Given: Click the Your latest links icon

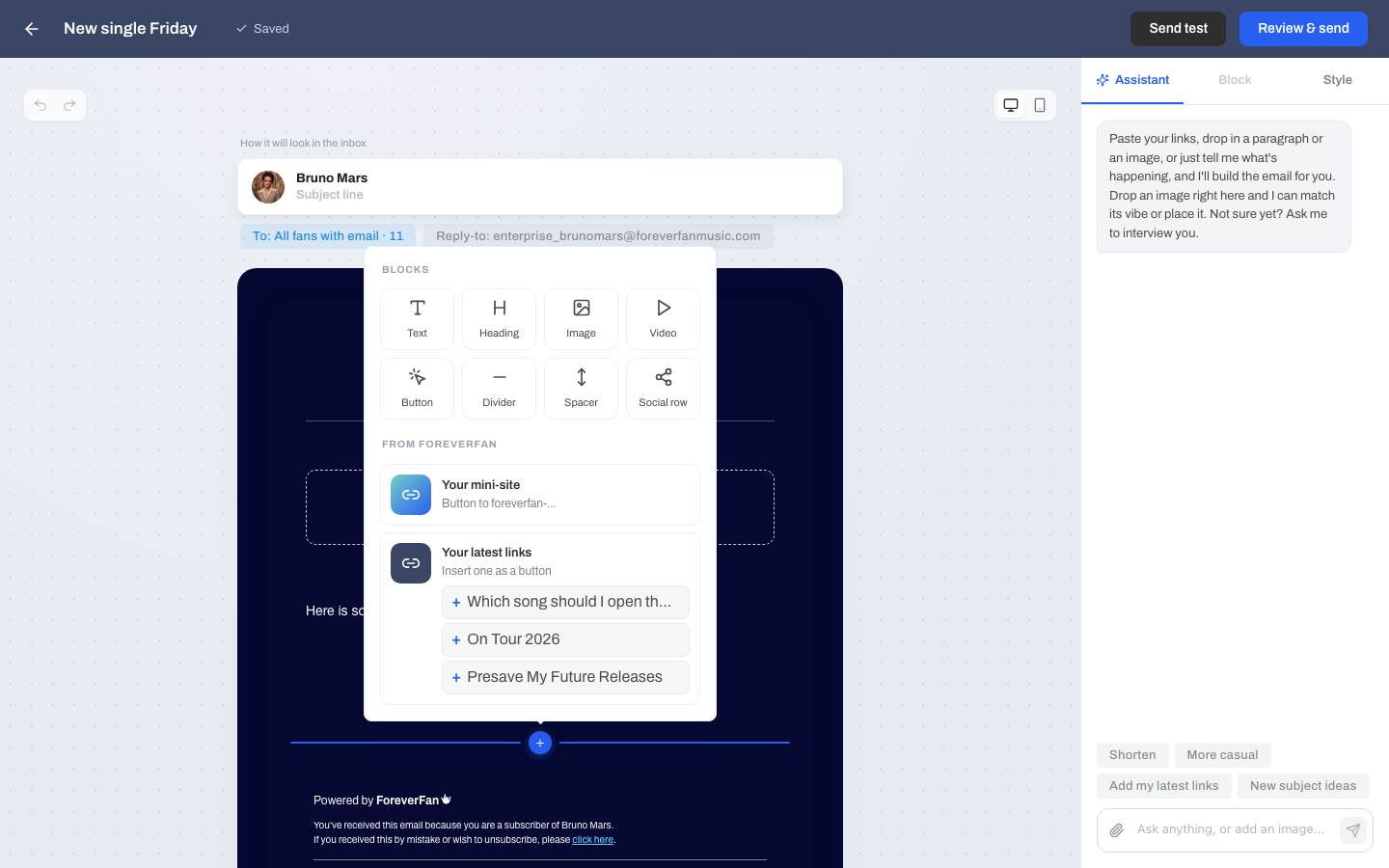Looking at the screenshot, I should coord(411,563).
